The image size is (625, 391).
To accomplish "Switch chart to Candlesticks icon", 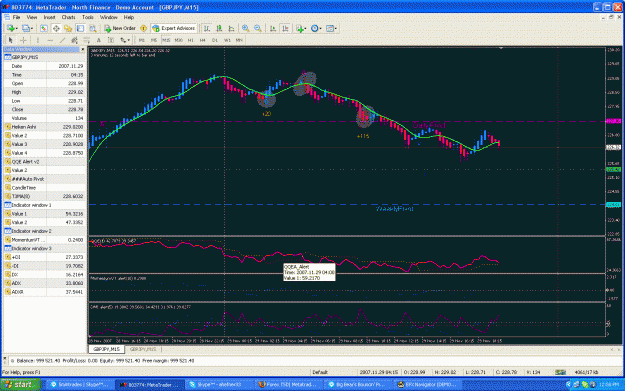I will (x=219, y=28).
